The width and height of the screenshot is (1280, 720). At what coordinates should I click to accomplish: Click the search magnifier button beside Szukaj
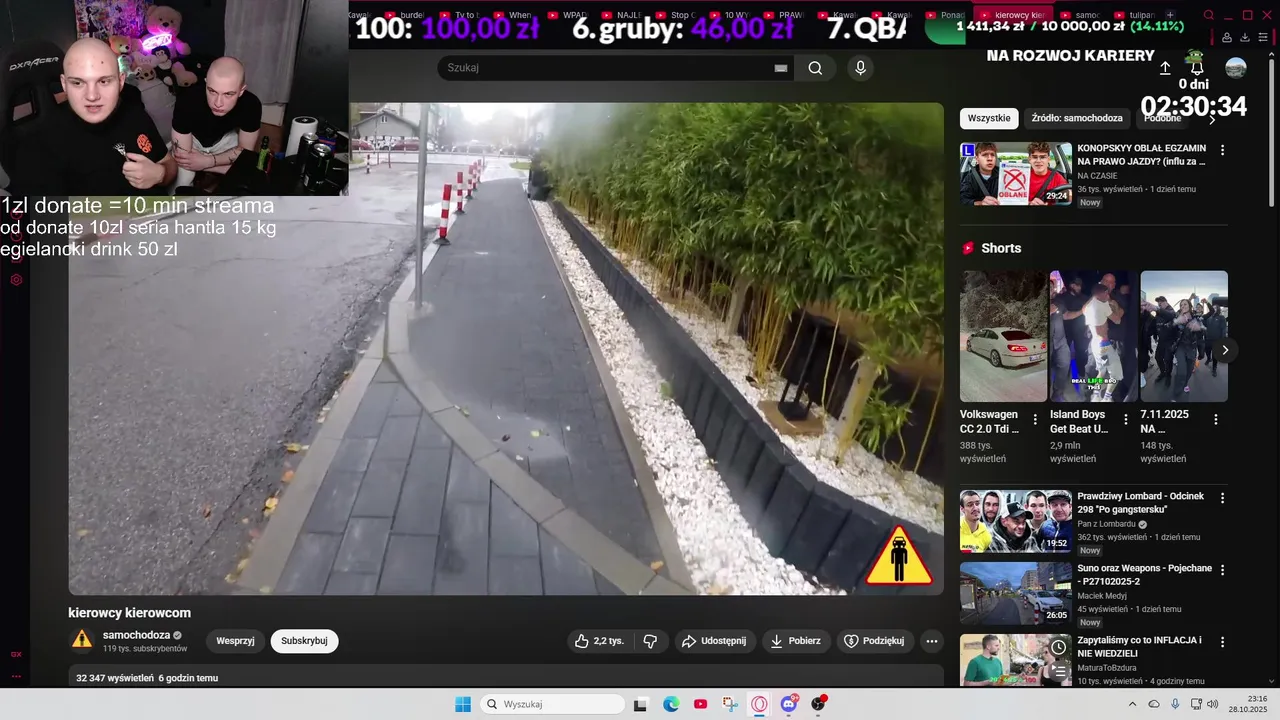(x=815, y=68)
